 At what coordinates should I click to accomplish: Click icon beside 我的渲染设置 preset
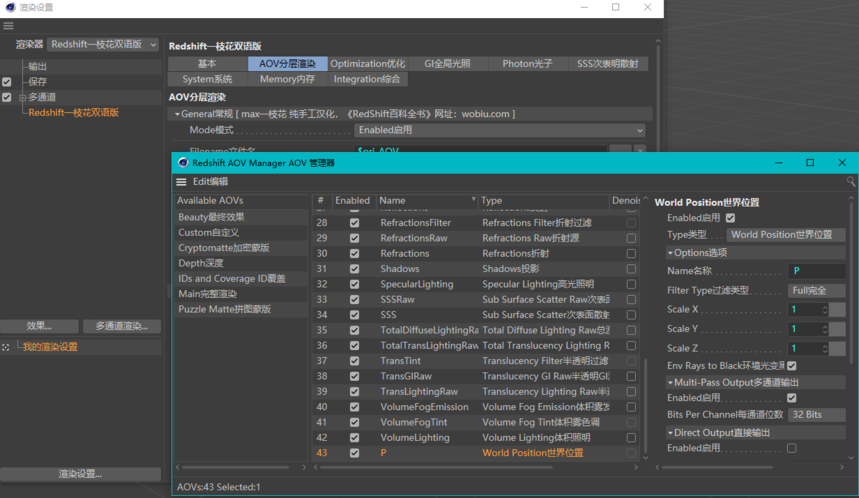[x=5, y=347]
